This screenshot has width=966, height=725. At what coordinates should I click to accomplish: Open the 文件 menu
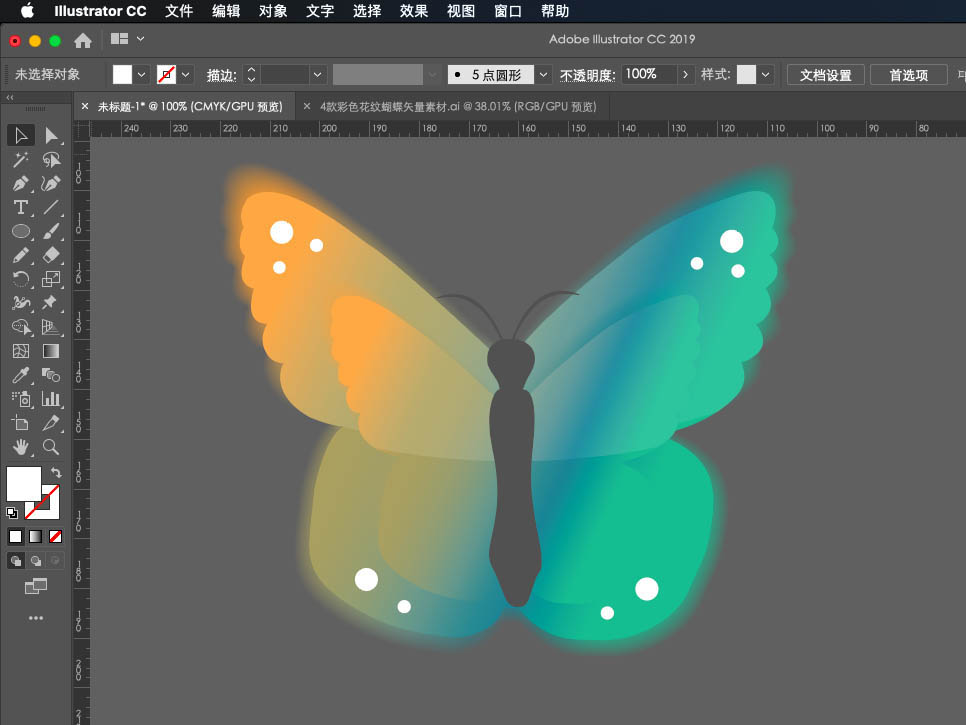179,11
